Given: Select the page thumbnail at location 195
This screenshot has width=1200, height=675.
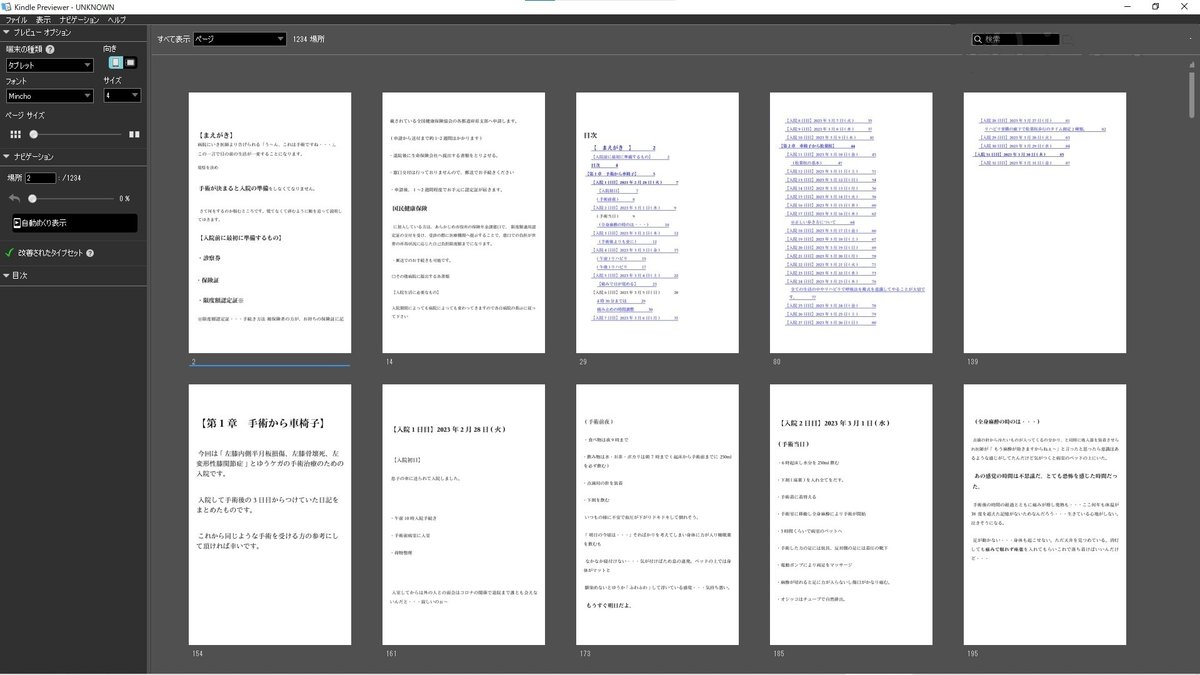Looking at the screenshot, I should (1044, 514).
